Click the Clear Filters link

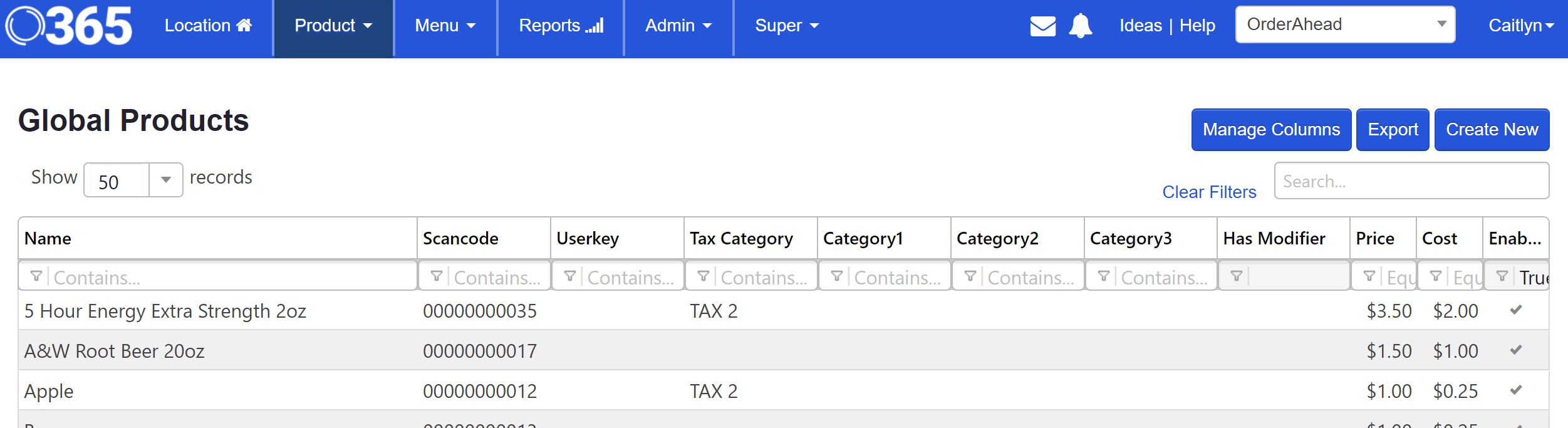[1208, 192]
